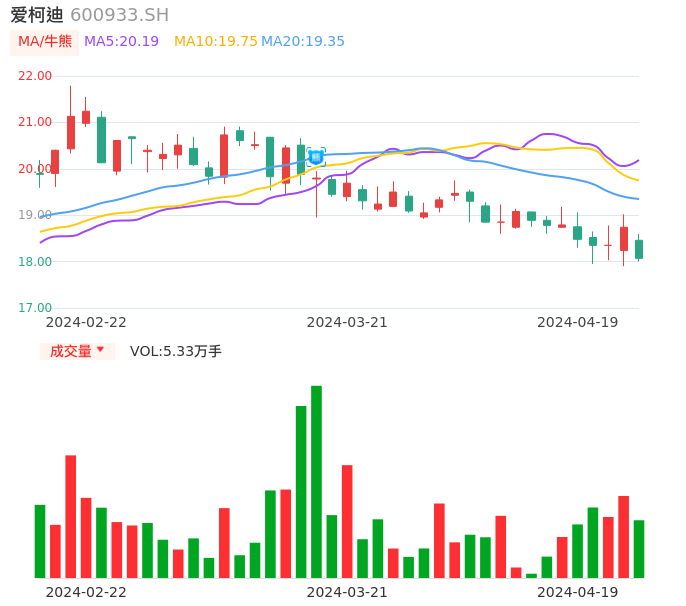The width and height of the screenshot is (686, 606).
Task: Click the 2024-04-19 date label under the candlestick chart
Action: click(577, 322)
